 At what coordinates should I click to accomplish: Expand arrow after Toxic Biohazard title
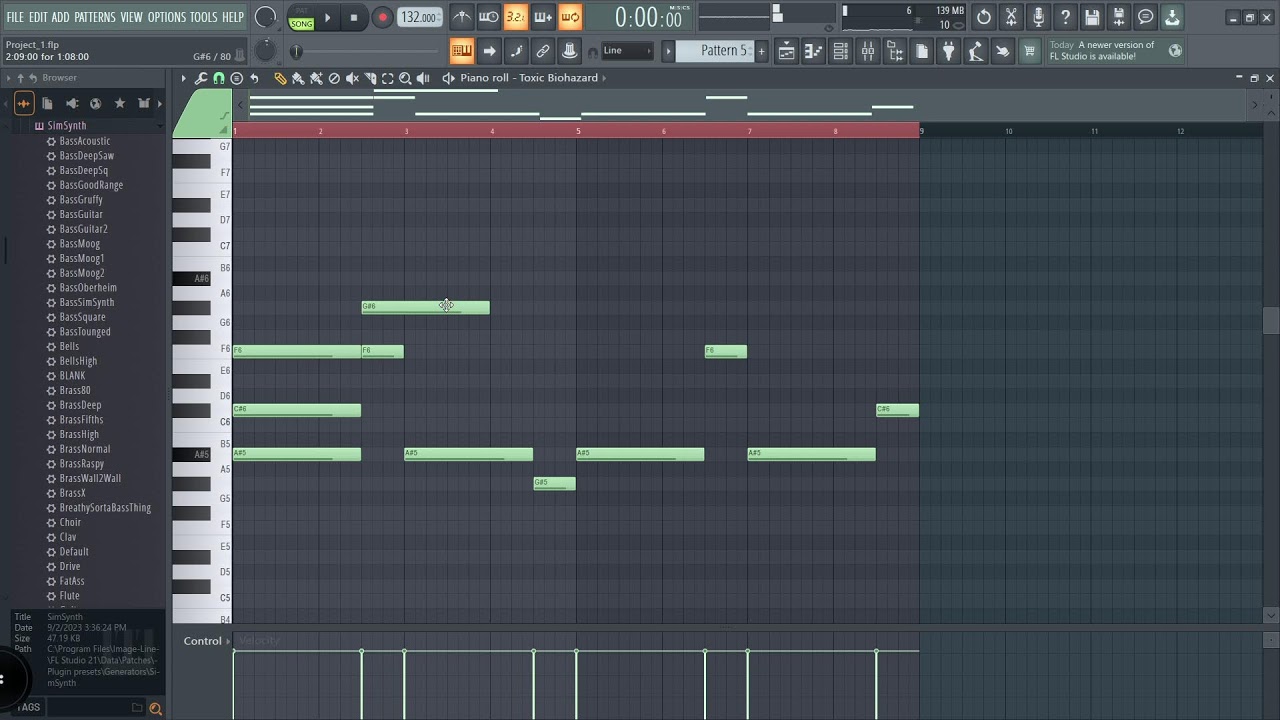click(604, 78)
